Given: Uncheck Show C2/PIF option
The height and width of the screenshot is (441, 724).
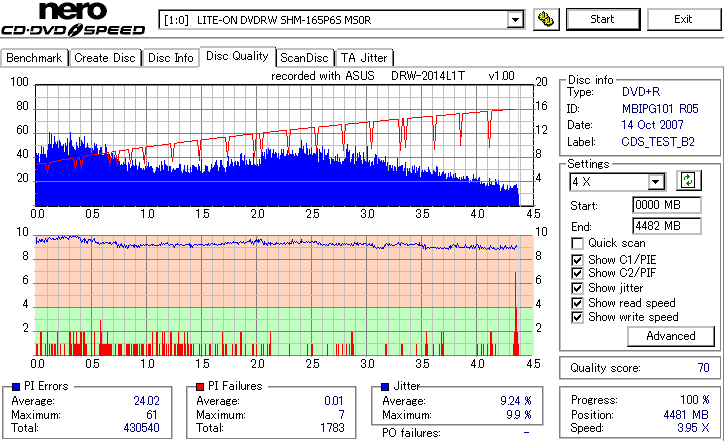Looking at the screenshot, I should pos(577,273).
